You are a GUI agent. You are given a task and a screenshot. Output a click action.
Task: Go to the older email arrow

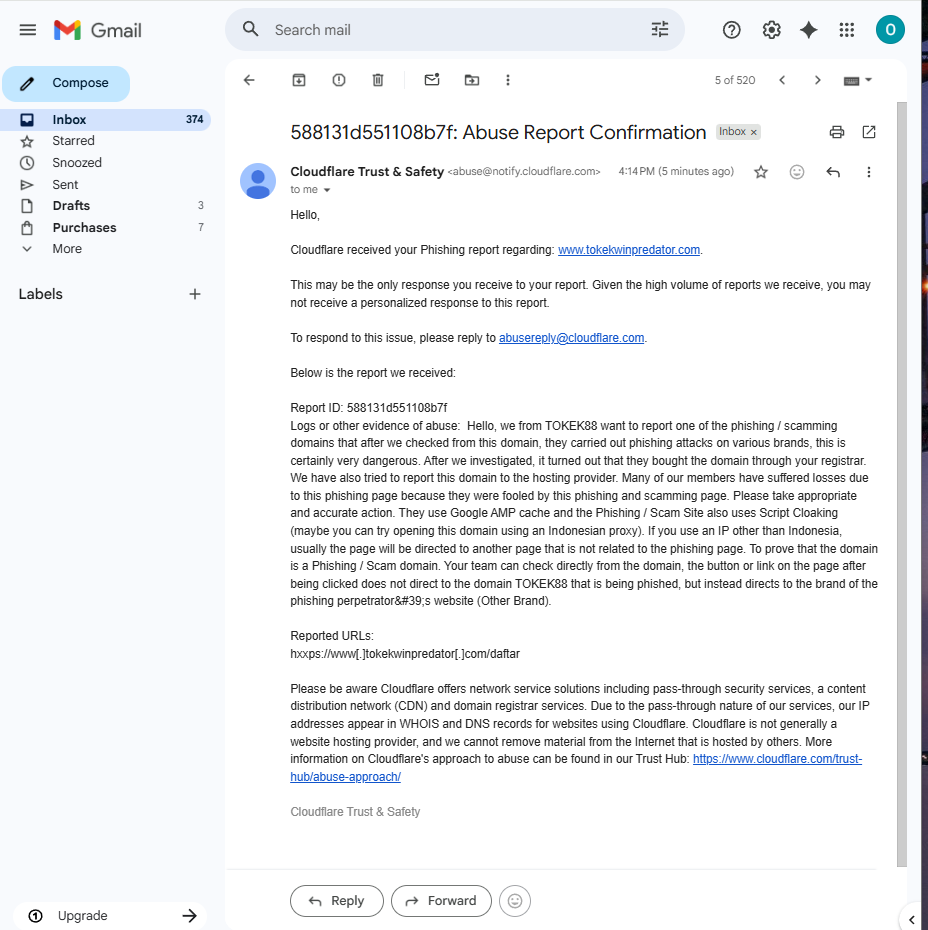click(817, 80)
